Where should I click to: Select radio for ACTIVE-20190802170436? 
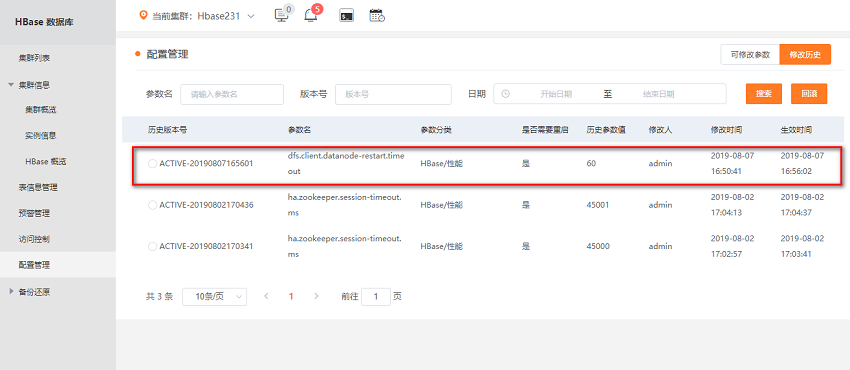pyautogui.click(x=152, y=205)
